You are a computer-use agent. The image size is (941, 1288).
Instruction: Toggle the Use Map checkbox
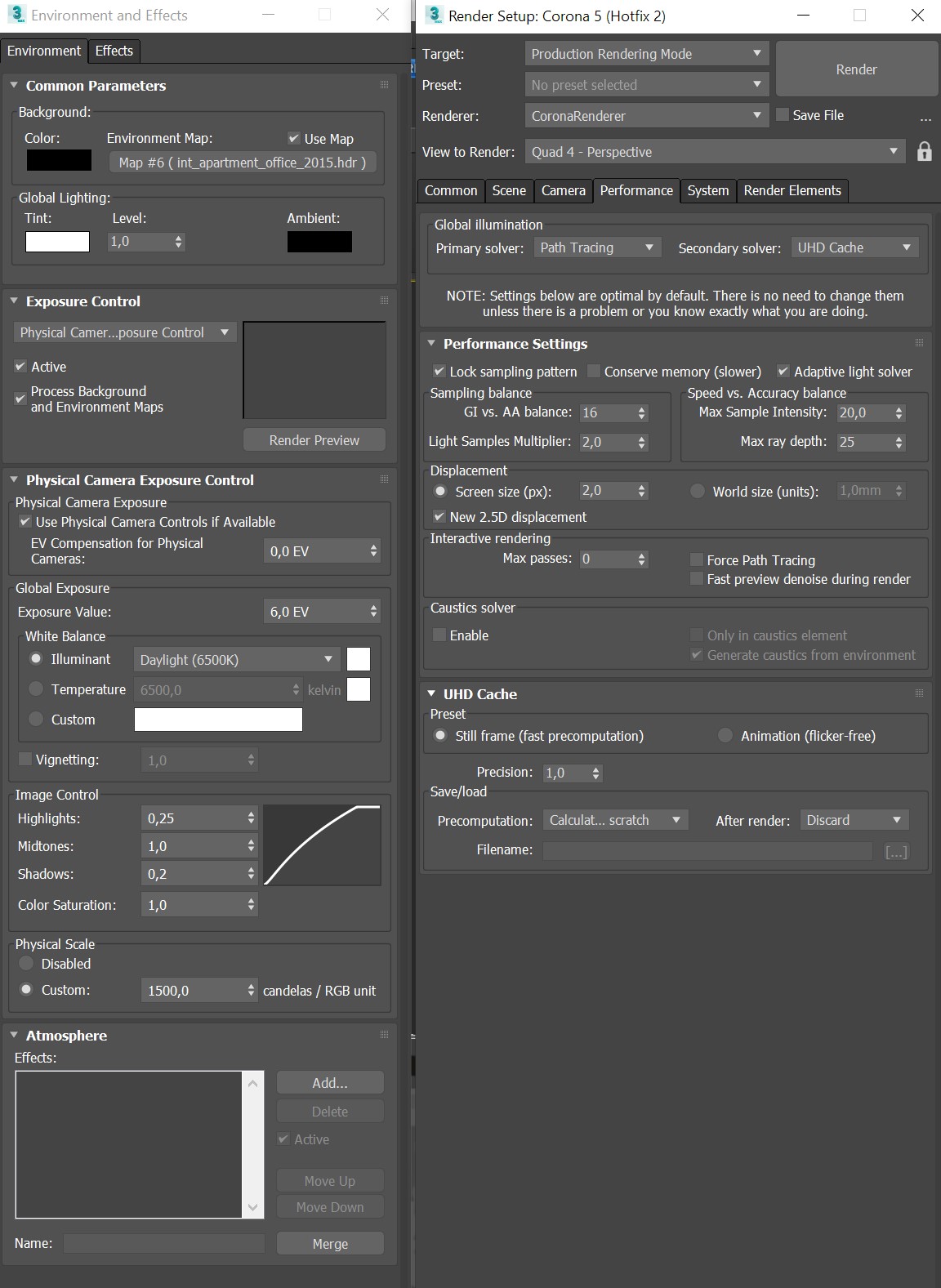pos(294,138)
